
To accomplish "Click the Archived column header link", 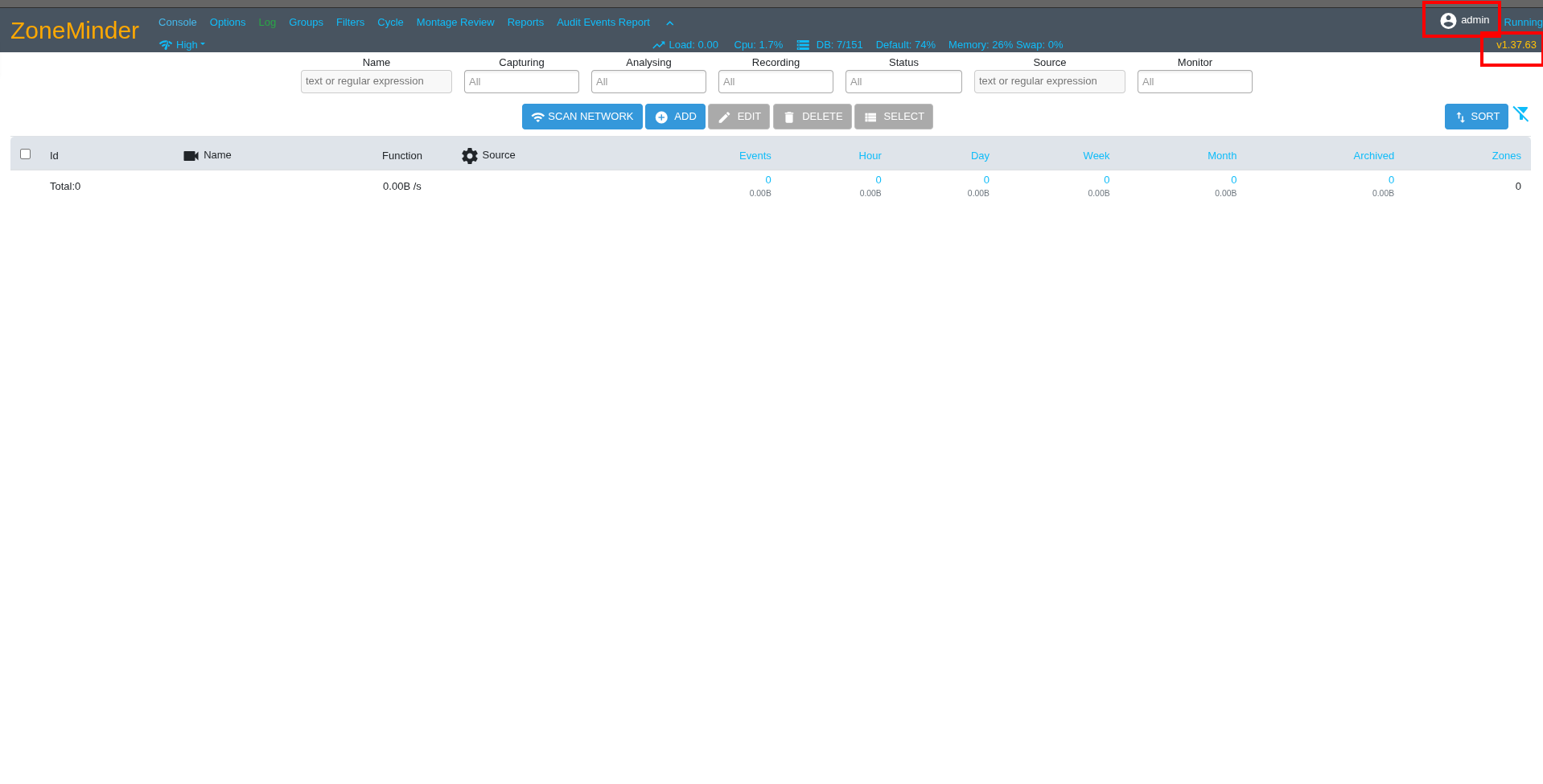I will (x=1373, y=156).
